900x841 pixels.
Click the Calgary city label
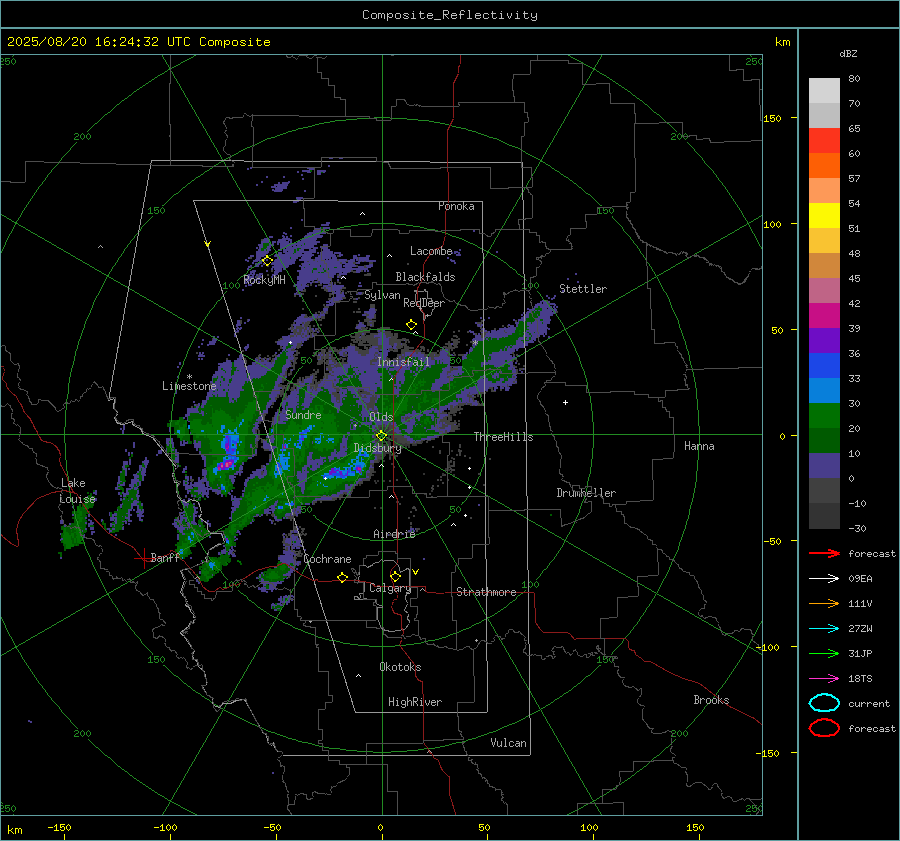tap(390, 588)
